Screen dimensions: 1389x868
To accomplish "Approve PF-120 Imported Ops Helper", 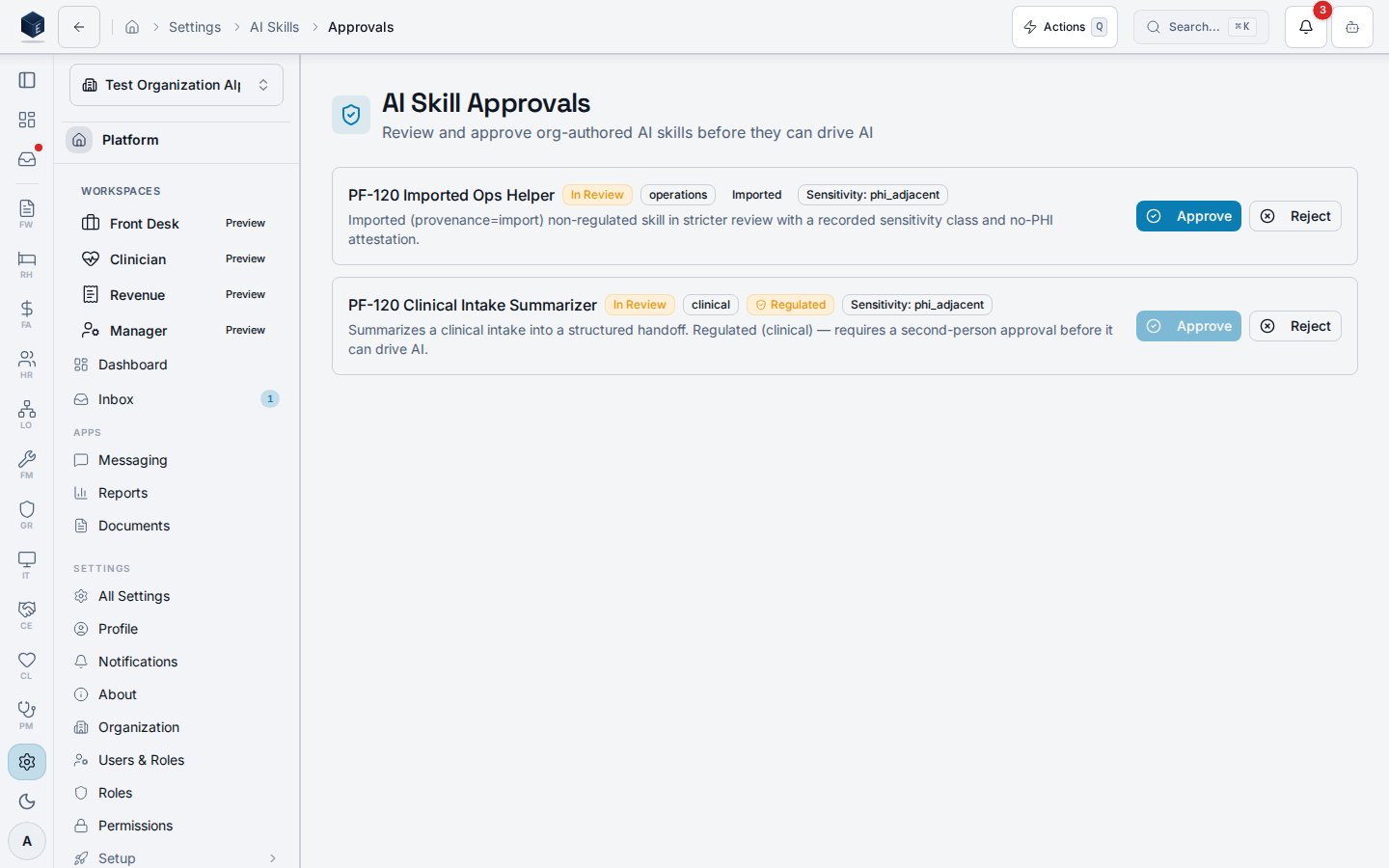I will pos(1188,216).
